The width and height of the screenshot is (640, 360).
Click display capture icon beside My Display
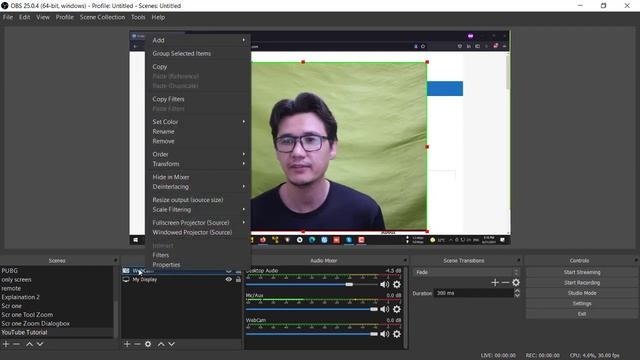tap(126, 280)
